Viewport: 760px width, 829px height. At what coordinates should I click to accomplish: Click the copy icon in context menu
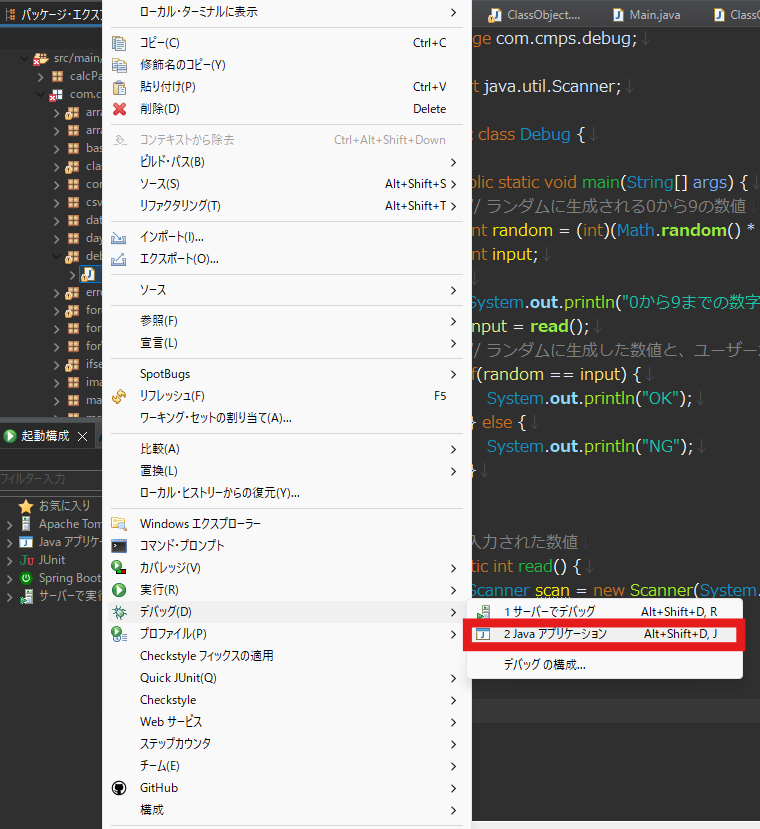coord(120,43)
